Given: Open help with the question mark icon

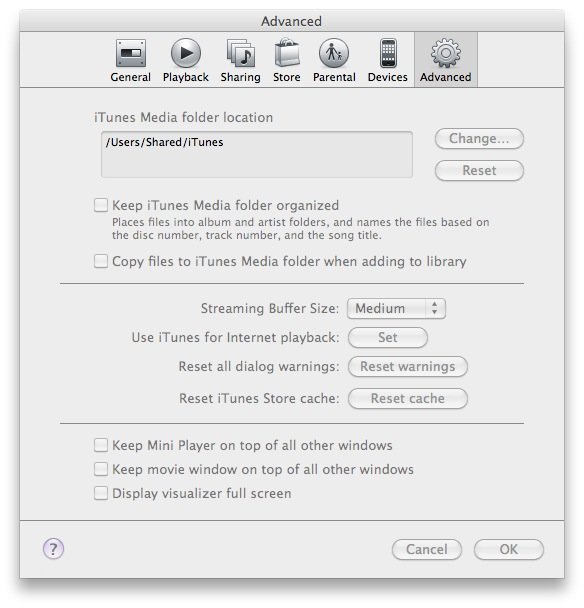Looking at the screenshot, I should (x=53, y=549).
